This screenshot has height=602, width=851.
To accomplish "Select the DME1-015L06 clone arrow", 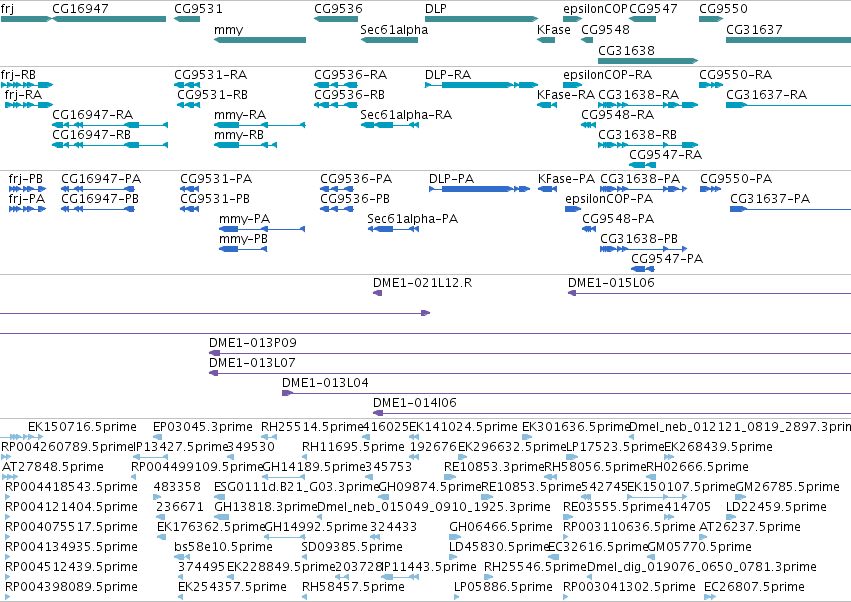I will [709, 293].
